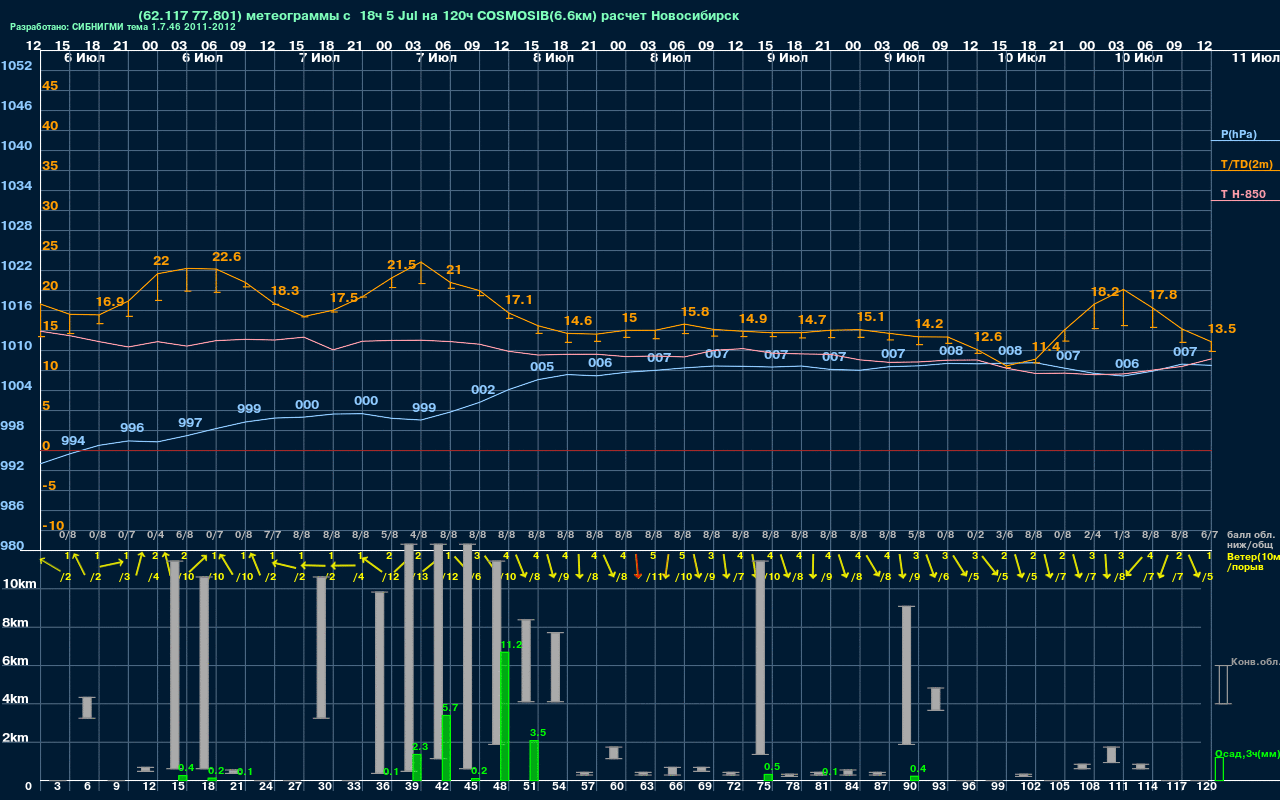Click precipitation amount label 2.3

pyautogui.click(x=420, y=746)
